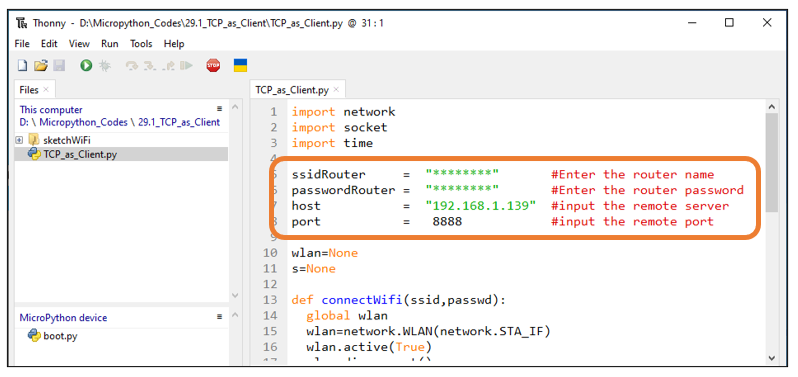Click the New file toolbar icon

coord(22,65)
